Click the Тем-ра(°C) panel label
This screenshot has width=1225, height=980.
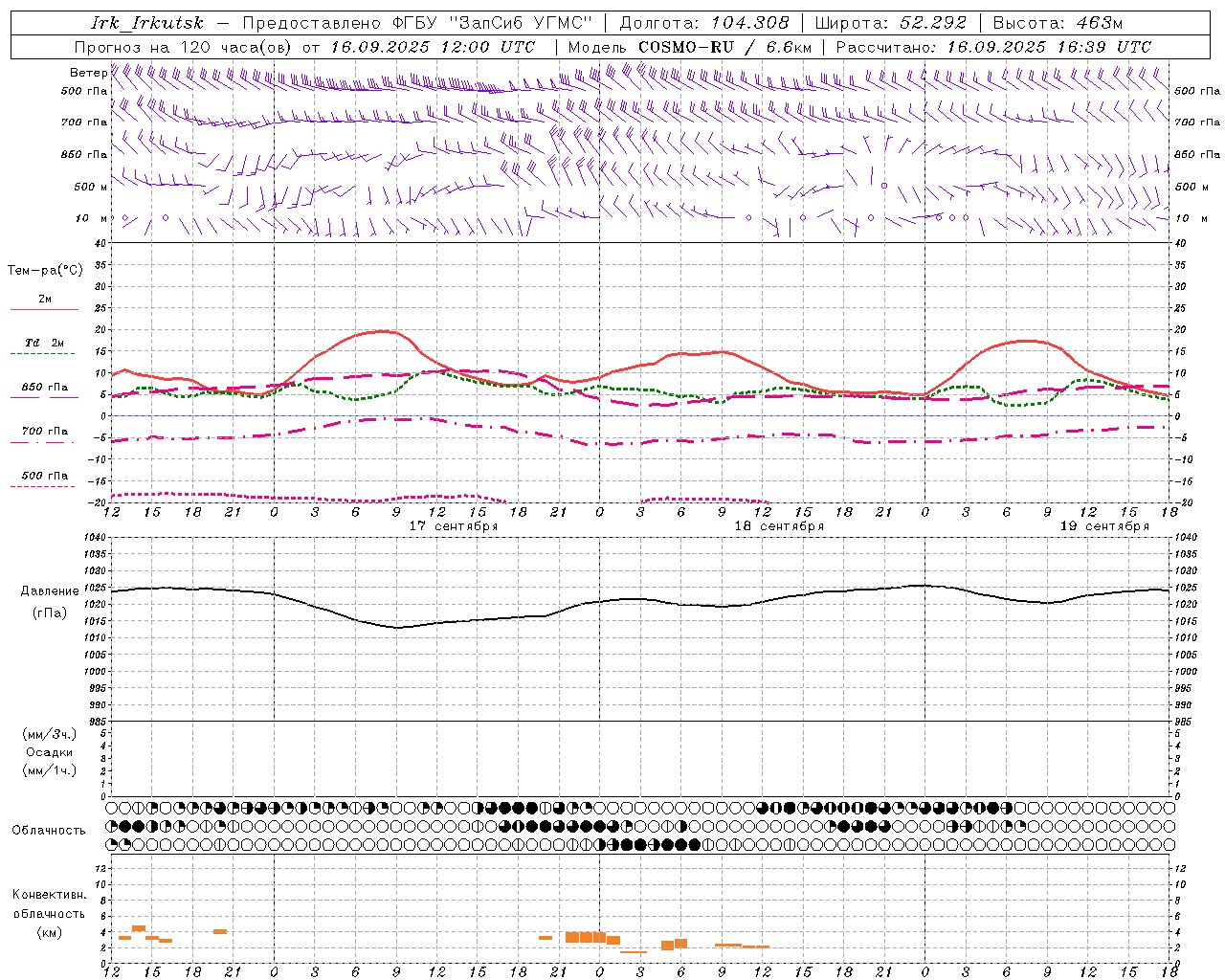pos(45,271)
